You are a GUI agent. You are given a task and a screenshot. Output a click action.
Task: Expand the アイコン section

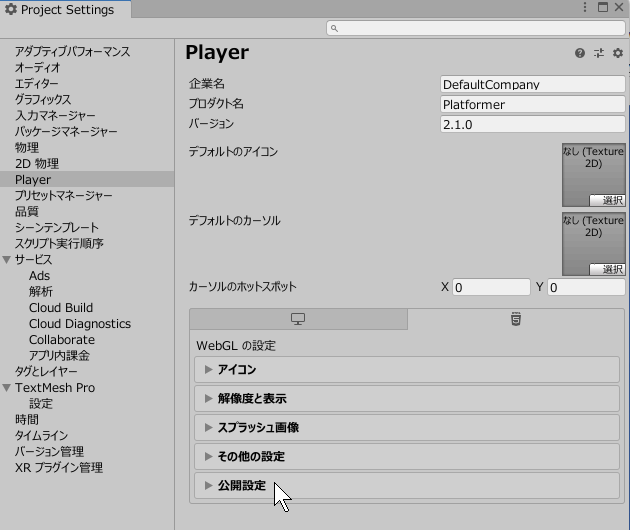click(407, 370)
